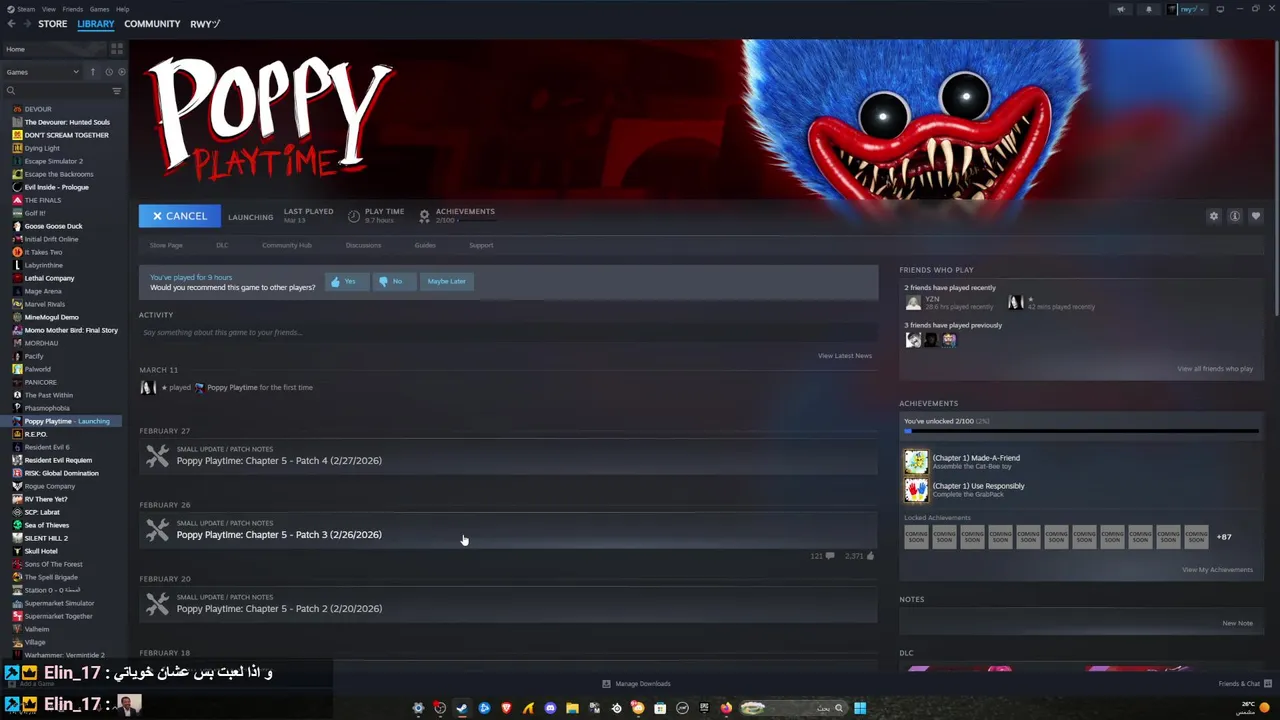Select Lethal Company in game list
This screenshot has height=720, width=1280.
pos(49,278)
